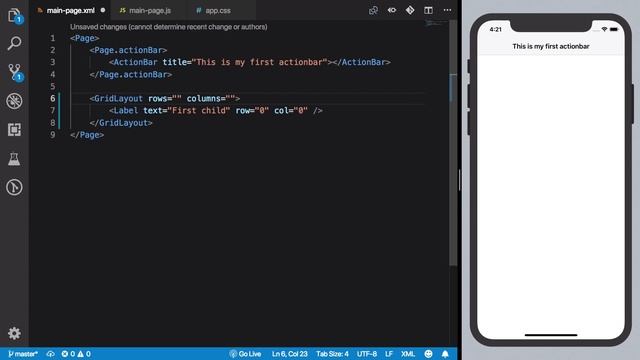Click the diamond git icon in editor toolbar
Viewport: 640px width, 360px height.
click(x=410, y=10)
